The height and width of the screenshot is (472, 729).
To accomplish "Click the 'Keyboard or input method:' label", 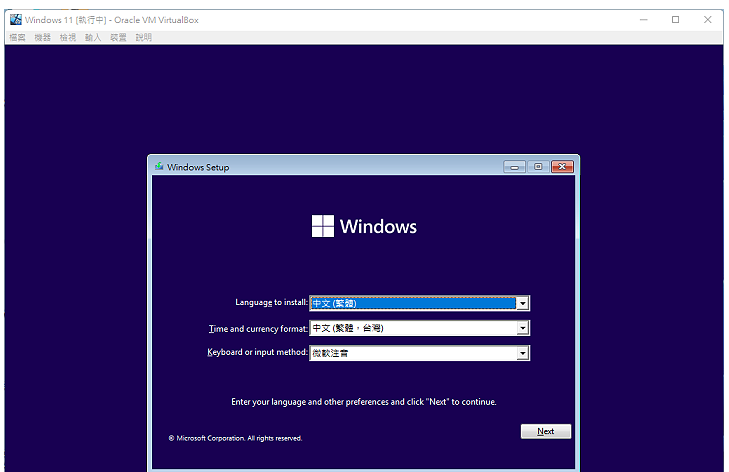I will (257, 352).
